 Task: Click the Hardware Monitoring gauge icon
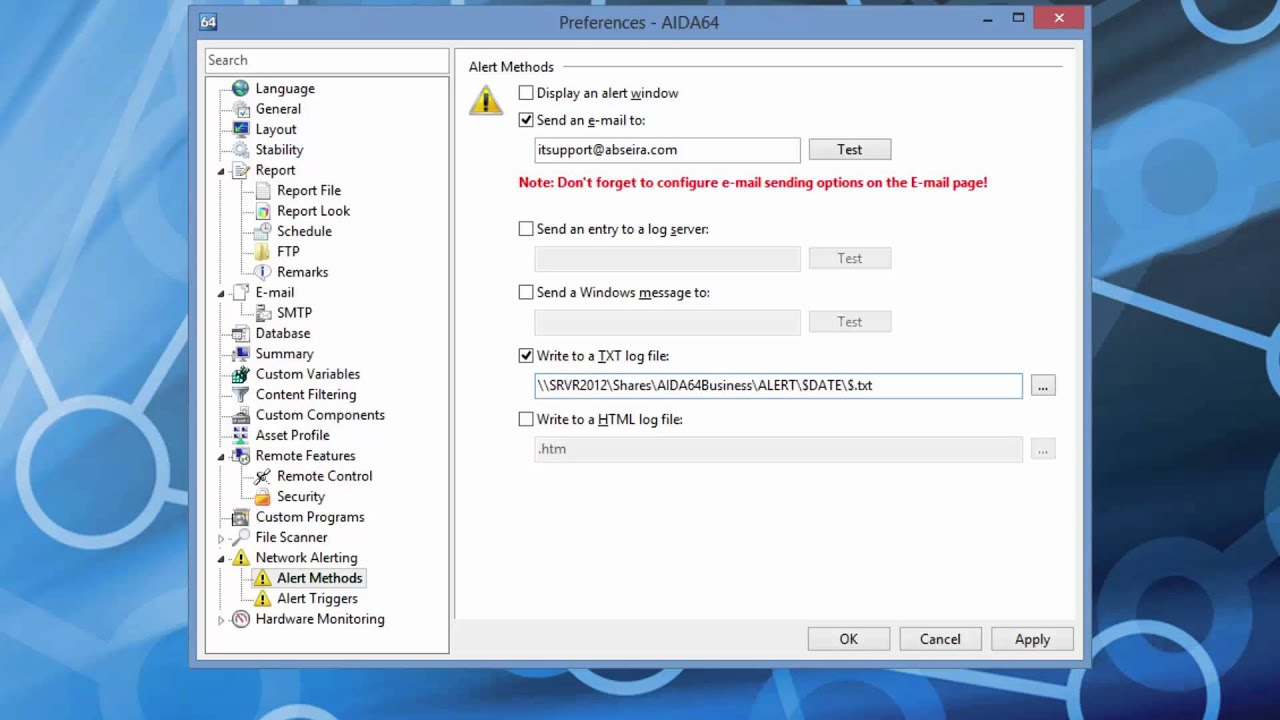tap(240, 619)
